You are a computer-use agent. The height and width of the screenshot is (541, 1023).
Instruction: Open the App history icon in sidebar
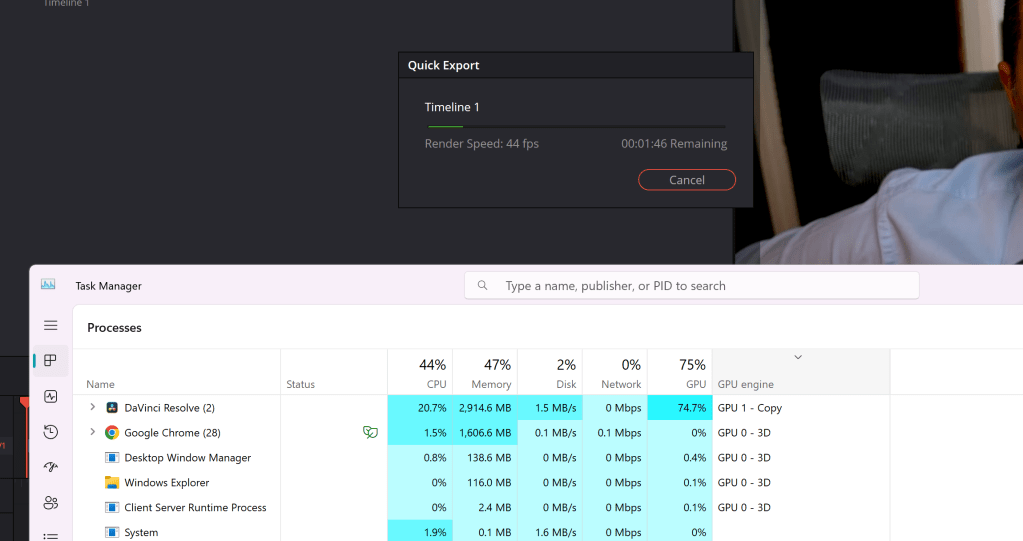point(50,432)
